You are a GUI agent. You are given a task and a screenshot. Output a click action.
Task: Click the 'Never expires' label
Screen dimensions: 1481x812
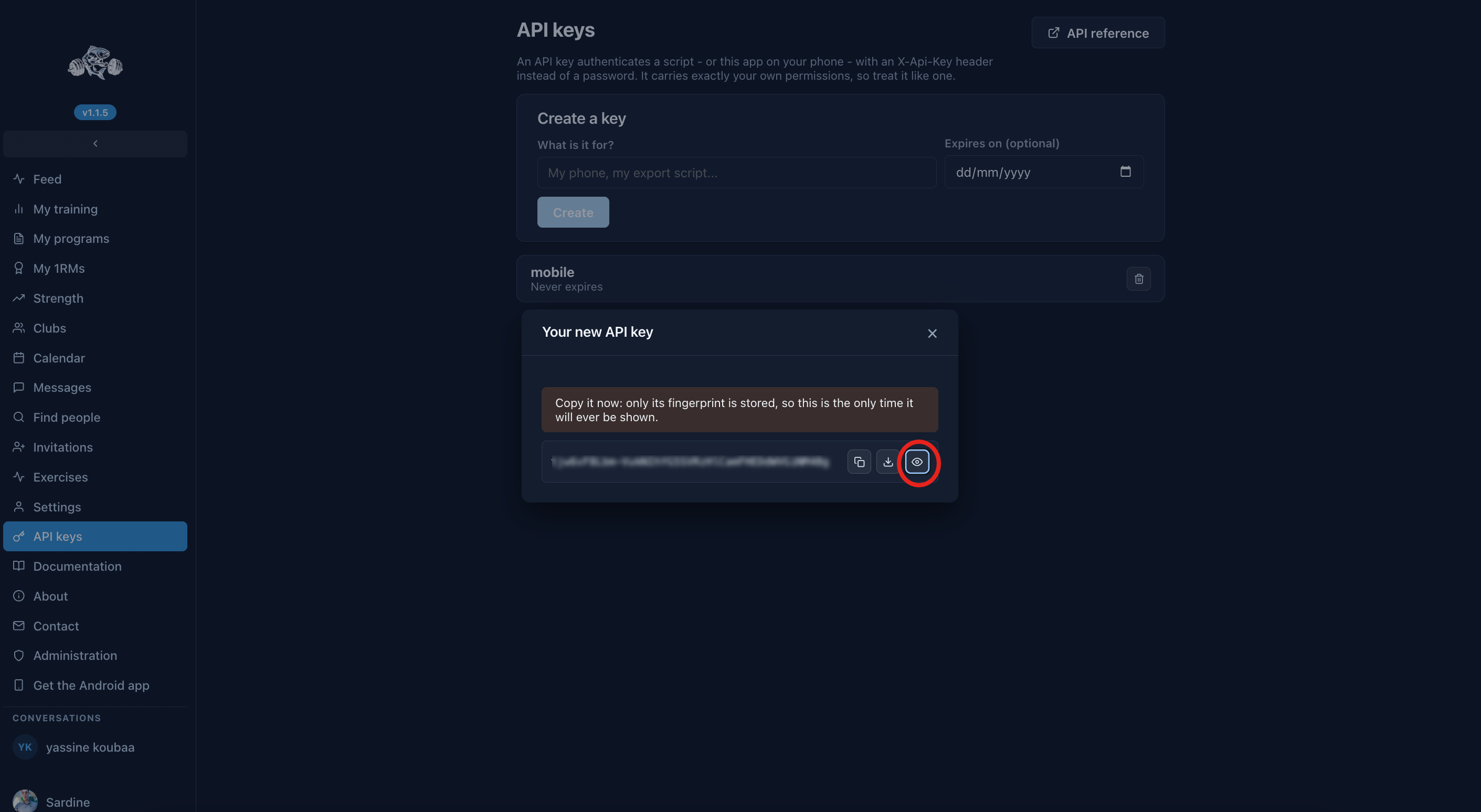coord(566,287)
